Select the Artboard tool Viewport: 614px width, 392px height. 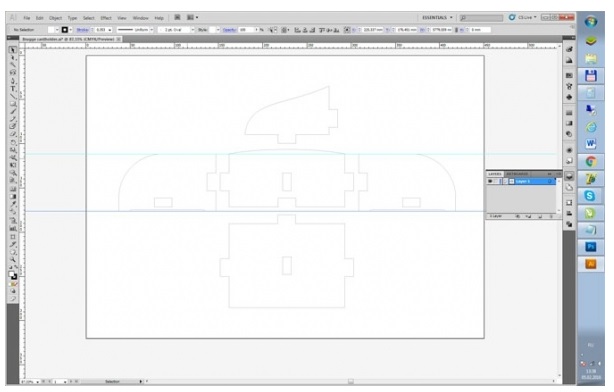coord(13,237)
